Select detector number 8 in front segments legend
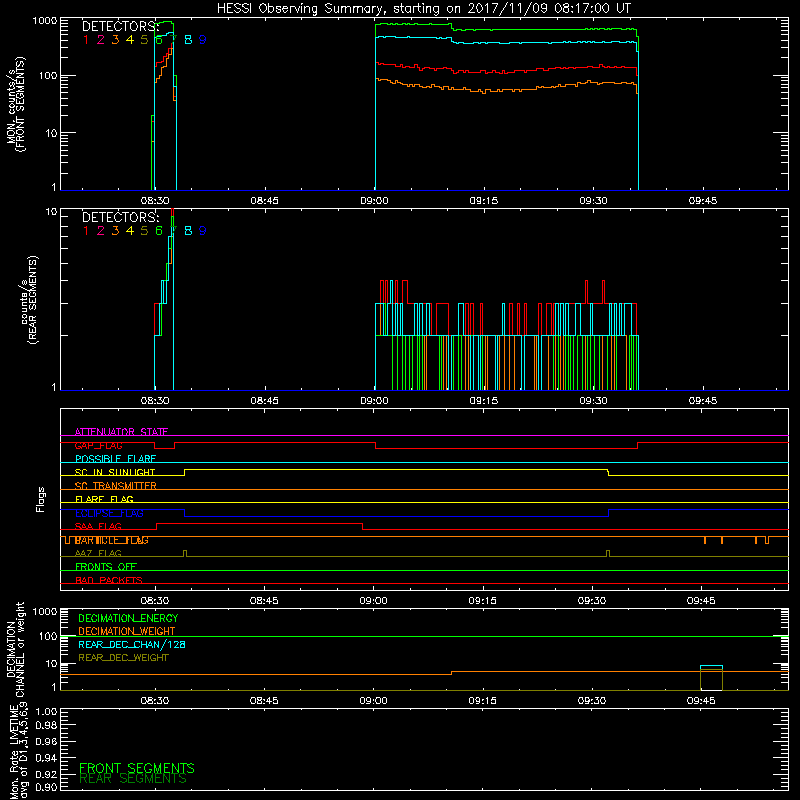The width and height of the screenshot is (800, 800). (x=188, y=40)
